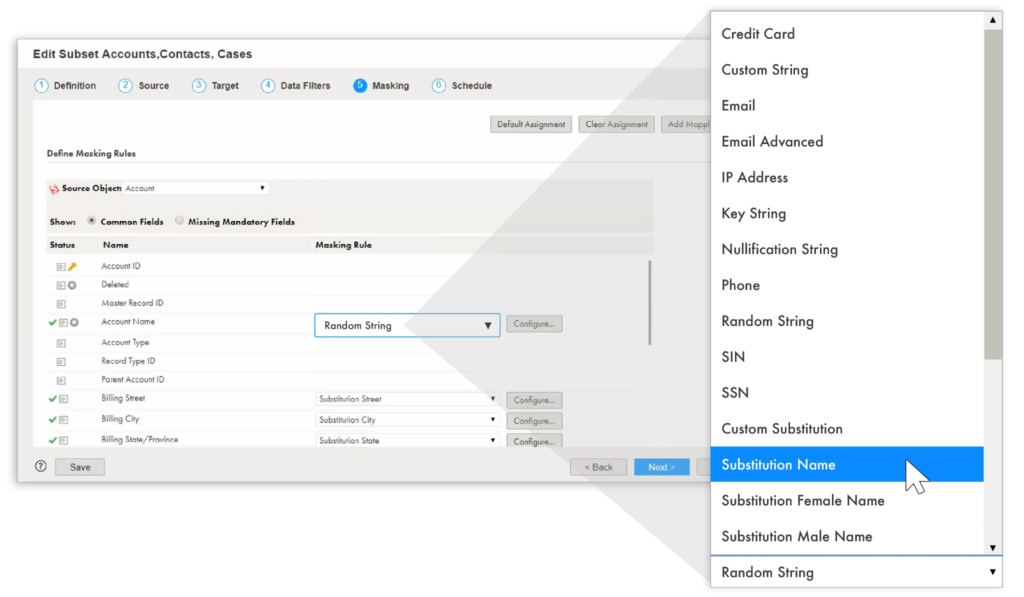Viewport: 1024px width, 597px height.
Task: Open the Substitution State dropdown for Billing State/Province
Action: 405,438
